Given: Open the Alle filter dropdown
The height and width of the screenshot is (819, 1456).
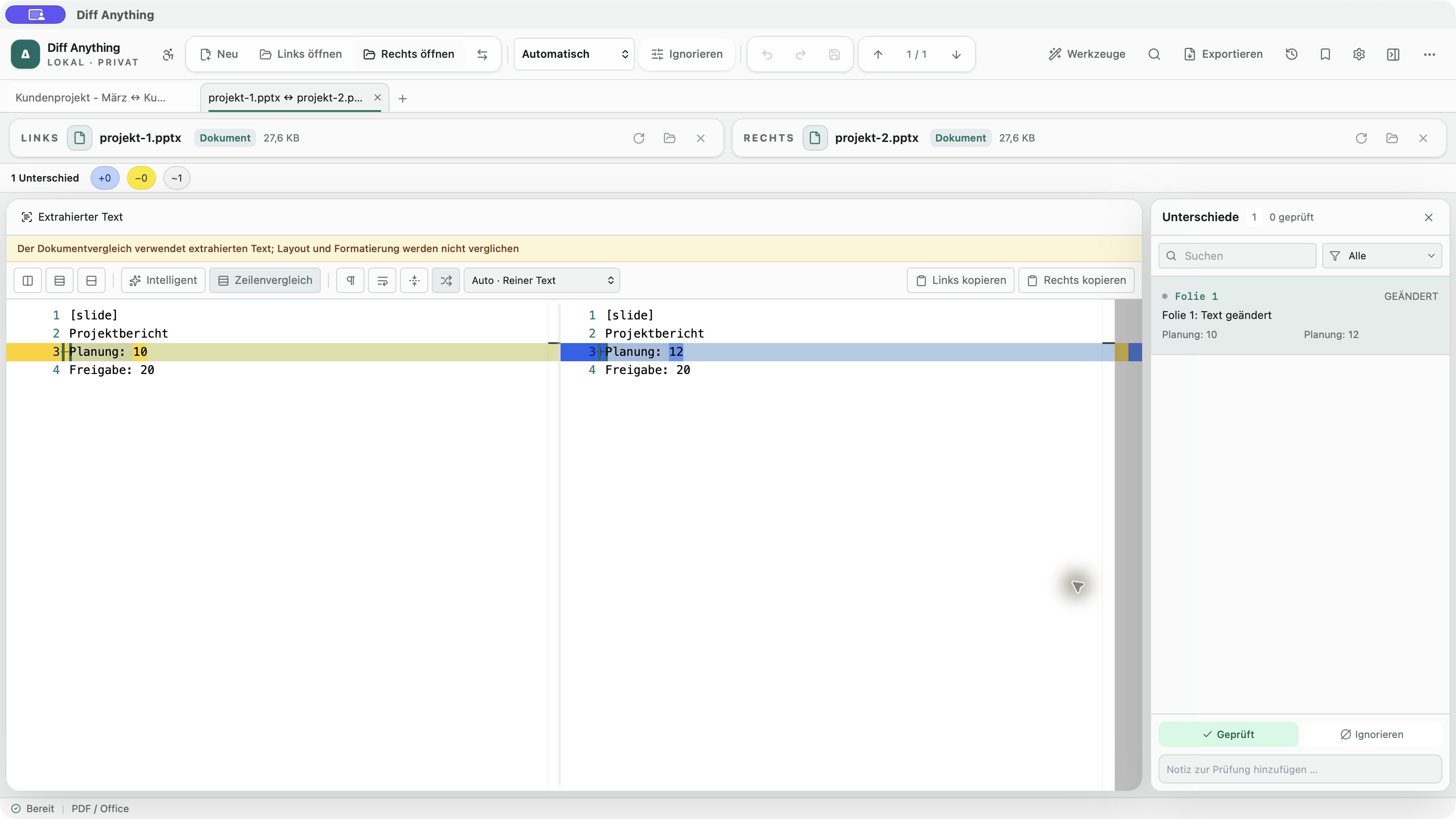Looking at the screenshot, I should [1382, 256].
